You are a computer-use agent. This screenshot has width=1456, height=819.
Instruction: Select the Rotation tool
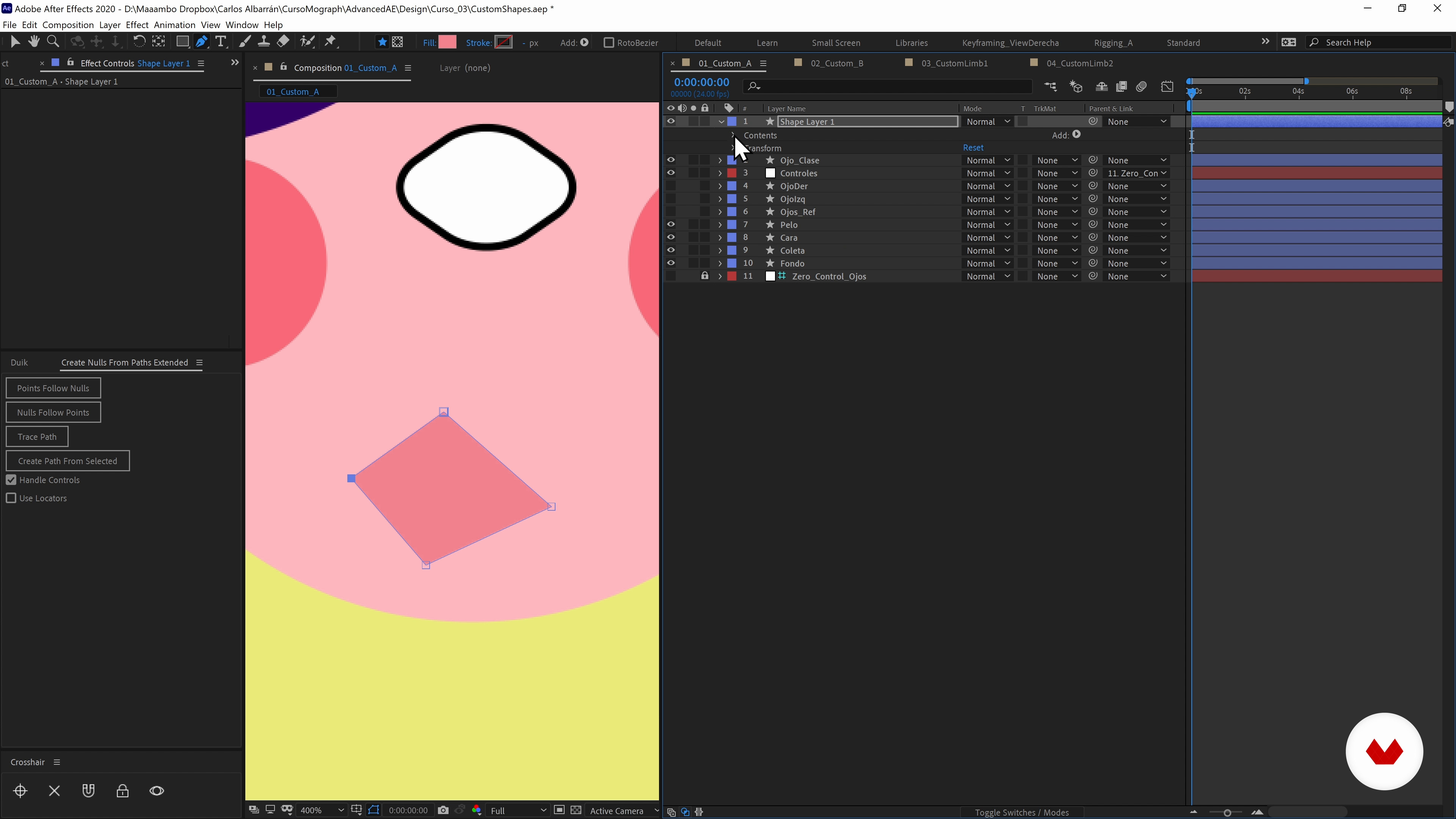(x=139, y=42)
